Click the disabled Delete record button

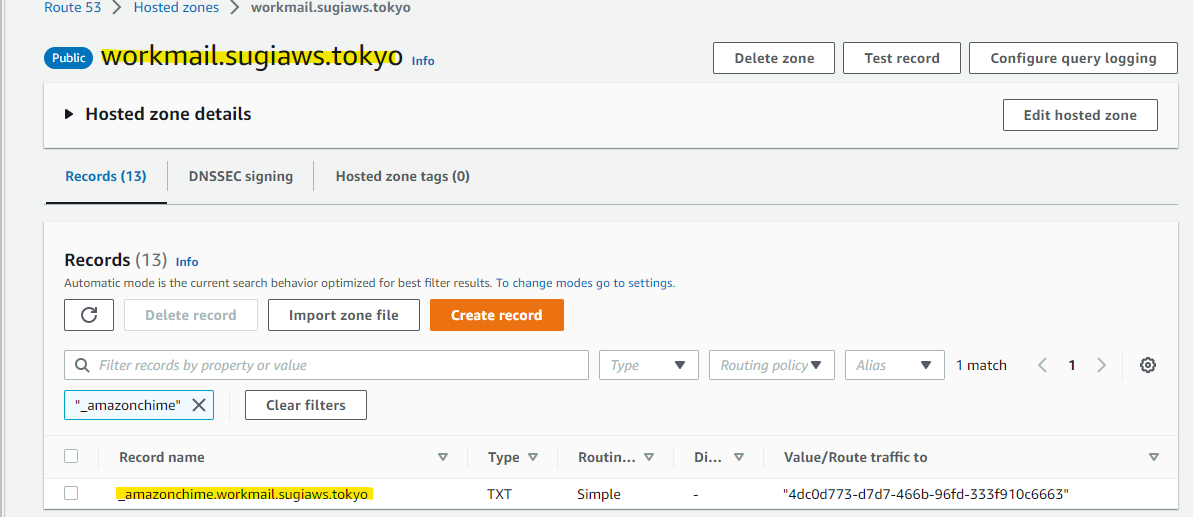[x=191, y=315]
